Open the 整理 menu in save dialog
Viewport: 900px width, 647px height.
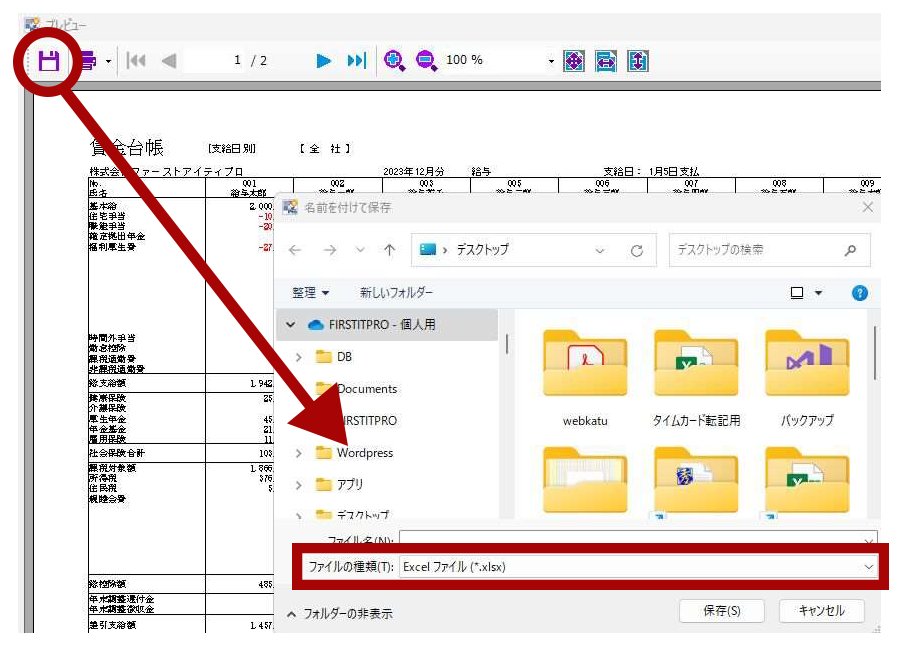coord(310,293)
